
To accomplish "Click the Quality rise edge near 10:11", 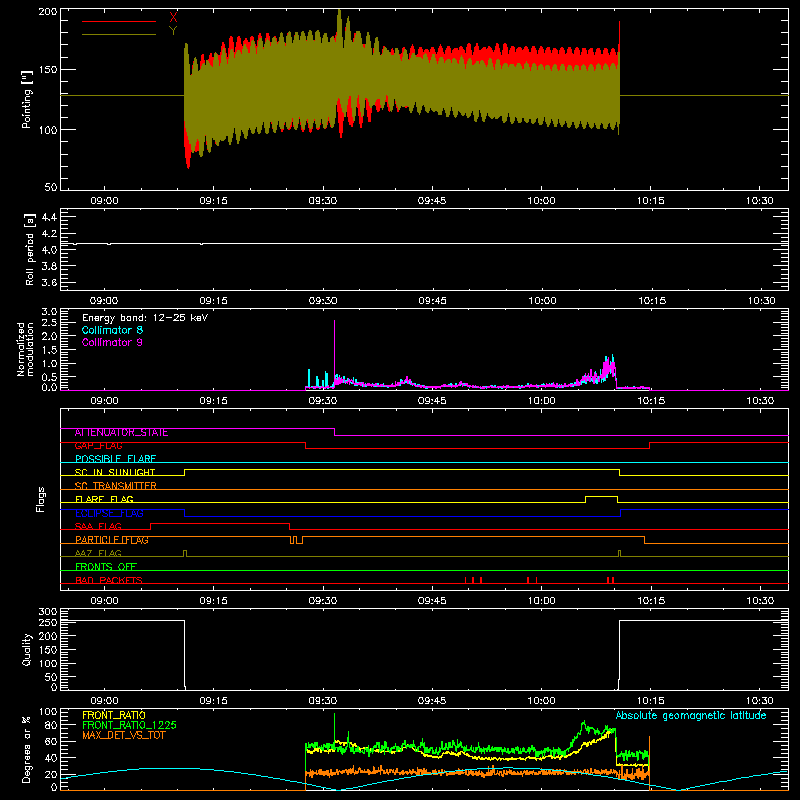I will (x=619, y=655).
